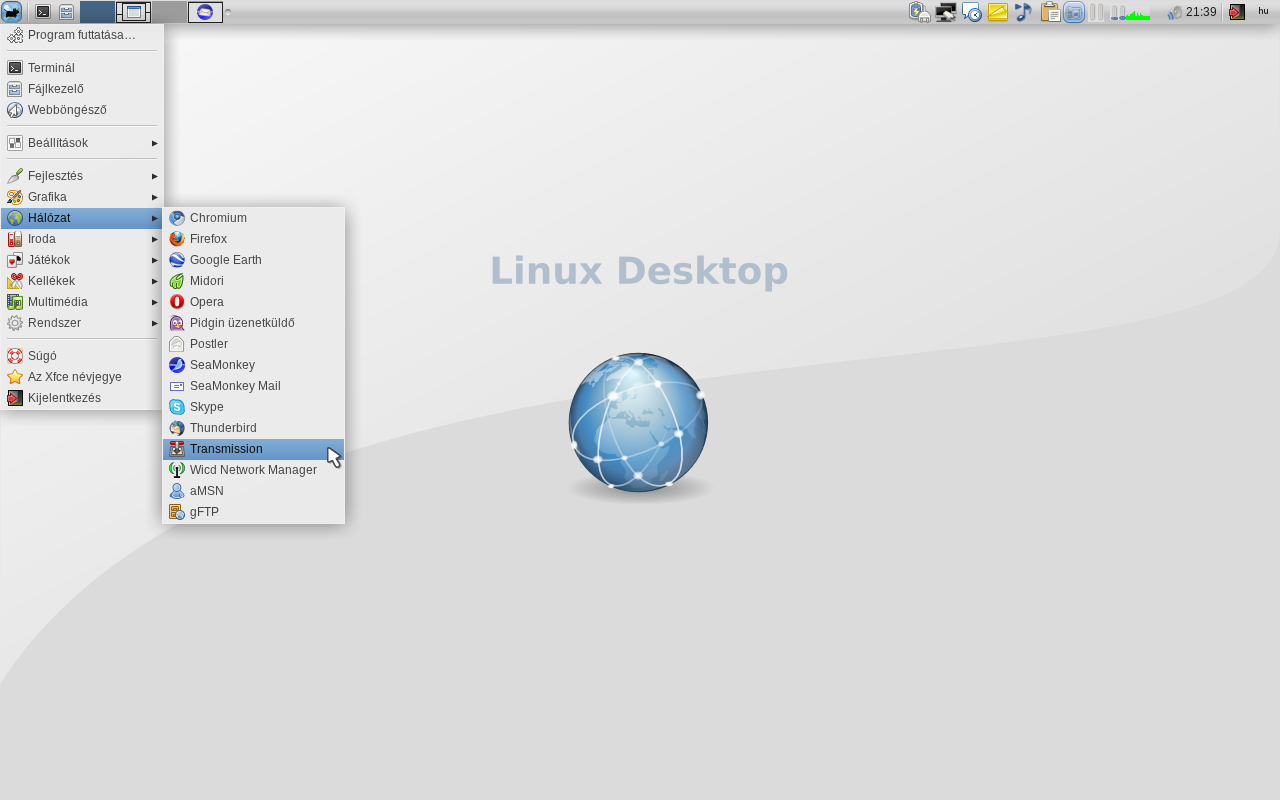
Task: Expand the Rendszer category
Action: (82, 323)
